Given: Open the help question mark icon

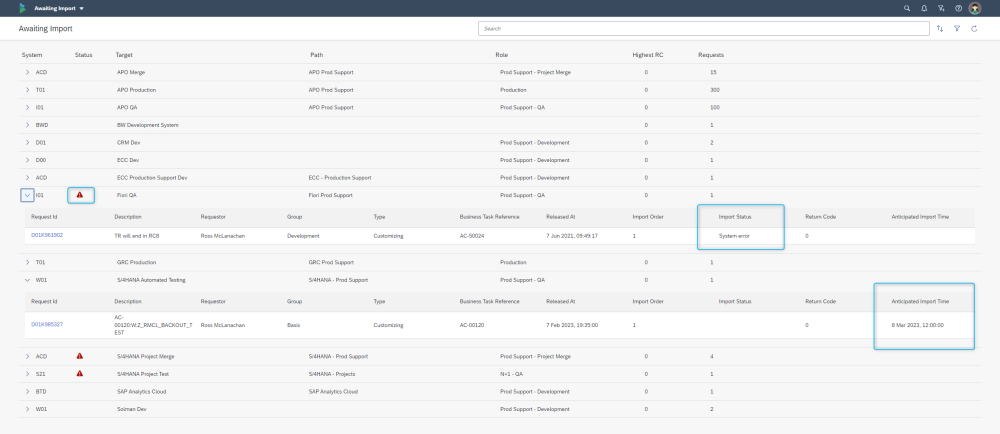Looking at the screenshot, I should [x=959, y=8].
